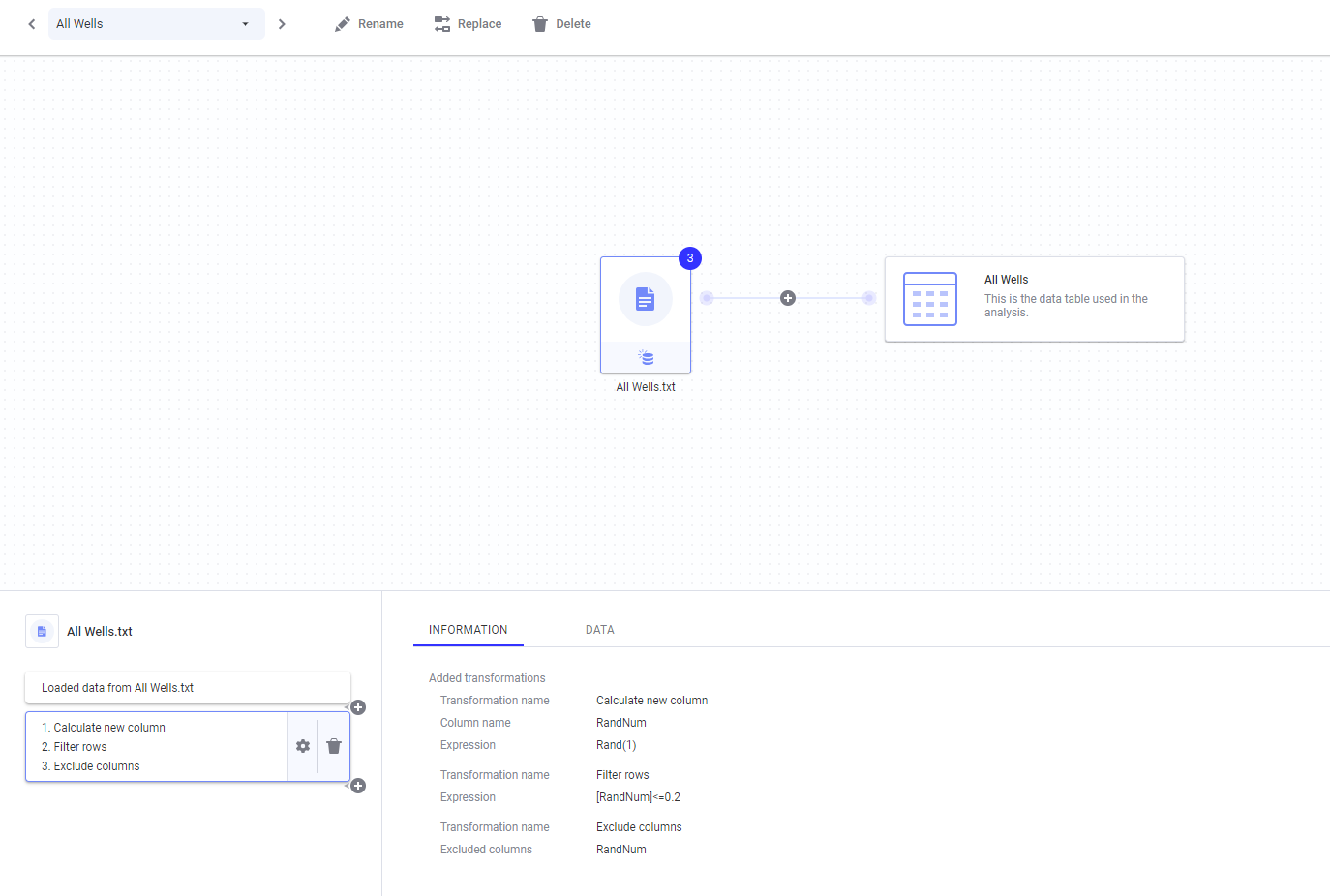Click the stored data icon under source node
Viewport: 1330px width, 896px height.
647,358
